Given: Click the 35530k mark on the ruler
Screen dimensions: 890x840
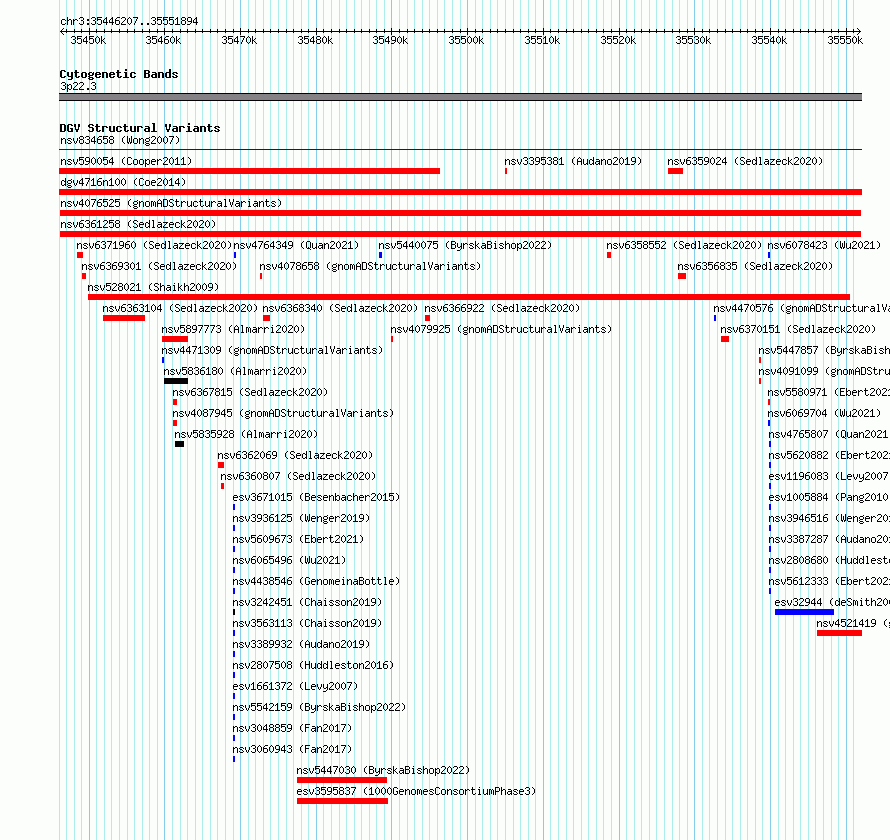Looking at the screenshot, I should [x=693, y=40].
